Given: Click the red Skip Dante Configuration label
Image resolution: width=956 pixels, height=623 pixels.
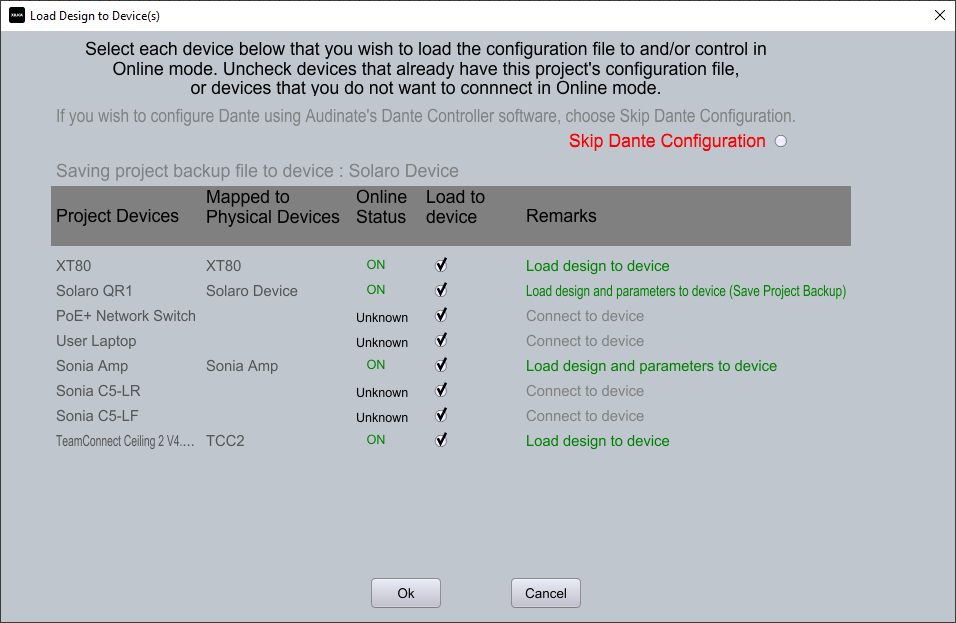Looking at the screenshot, I should (x=667, y=141).
